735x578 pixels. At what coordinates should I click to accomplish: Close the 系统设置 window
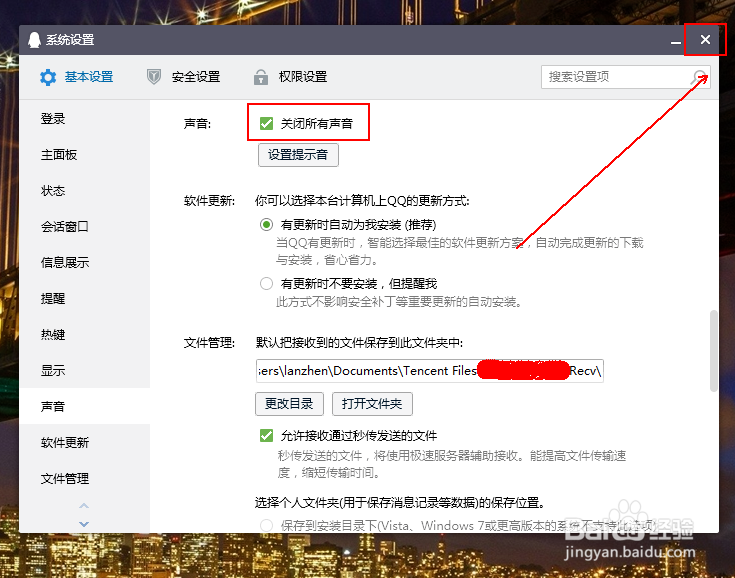[x=705, y=40]
